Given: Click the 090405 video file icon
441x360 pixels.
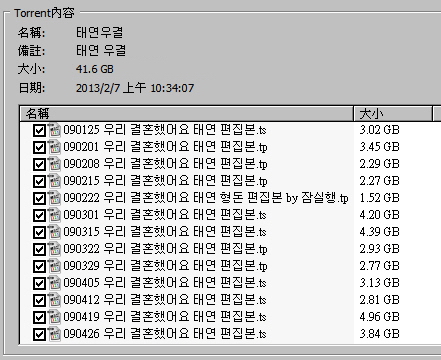Looking at the screenshot, I should coord(54,283).
